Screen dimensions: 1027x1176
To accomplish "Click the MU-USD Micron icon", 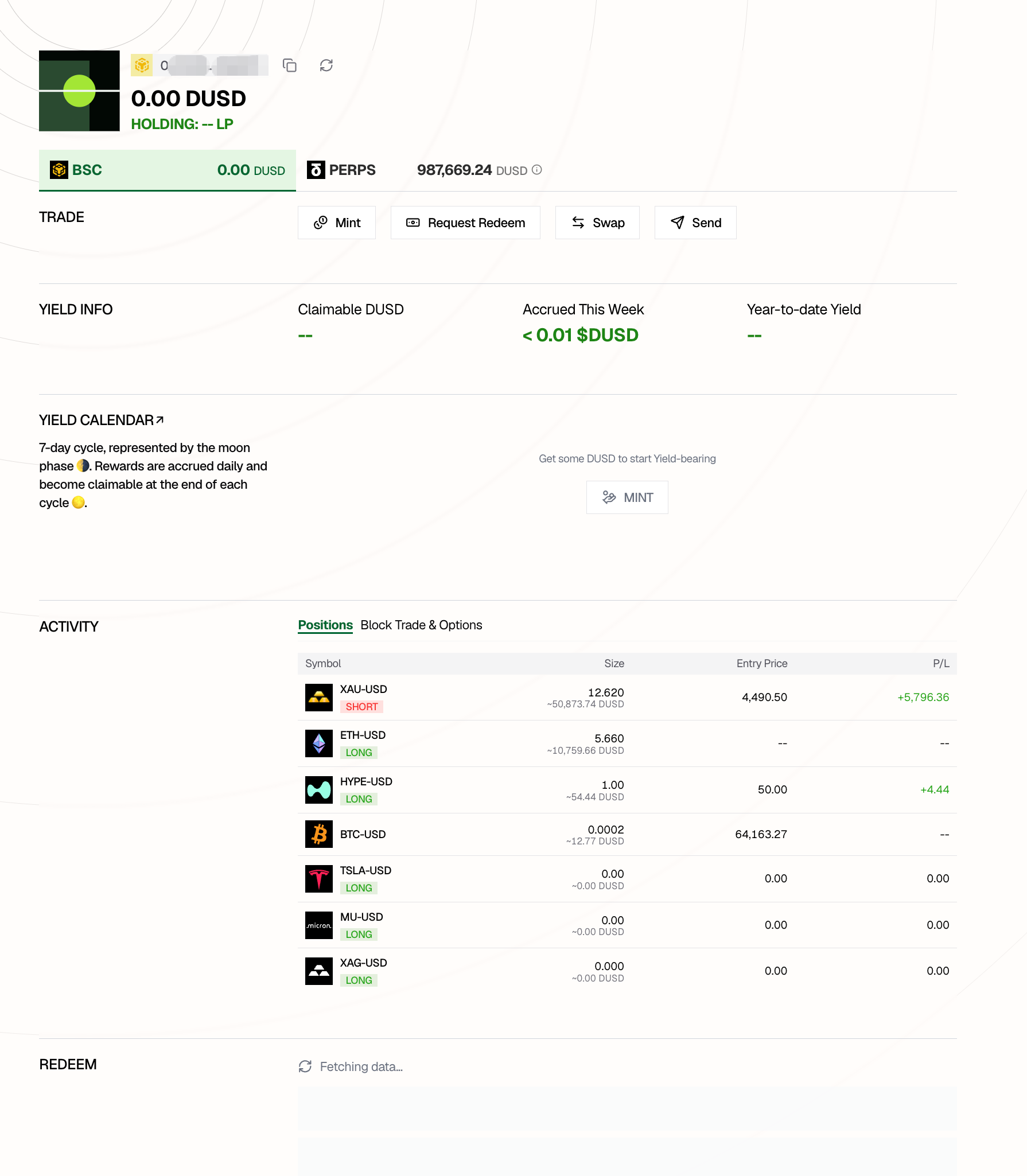I will 319,925.
